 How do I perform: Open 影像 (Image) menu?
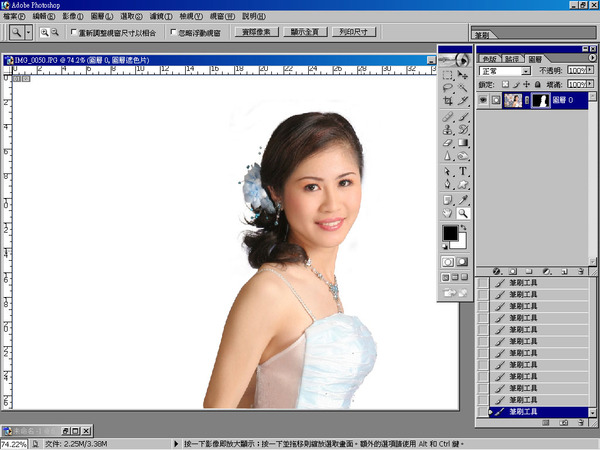[x=73, y=16]
